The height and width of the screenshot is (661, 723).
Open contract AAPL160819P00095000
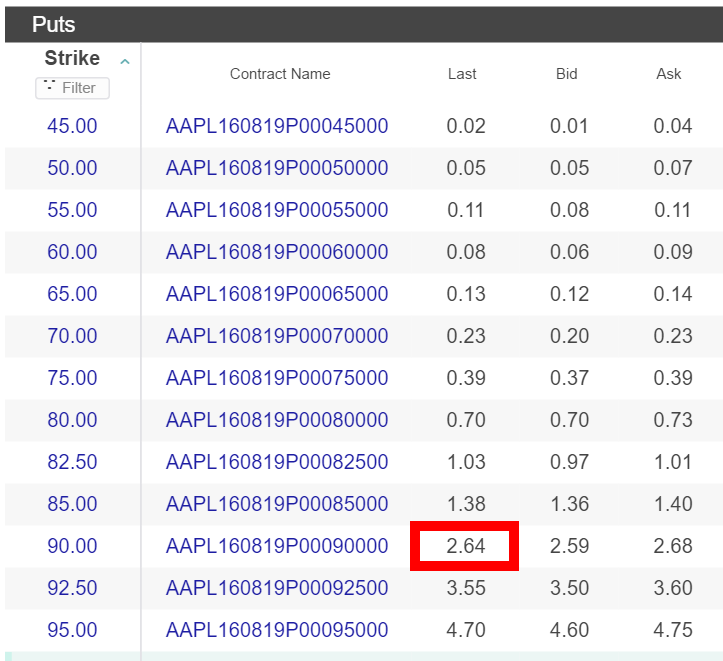pos(277,630)
